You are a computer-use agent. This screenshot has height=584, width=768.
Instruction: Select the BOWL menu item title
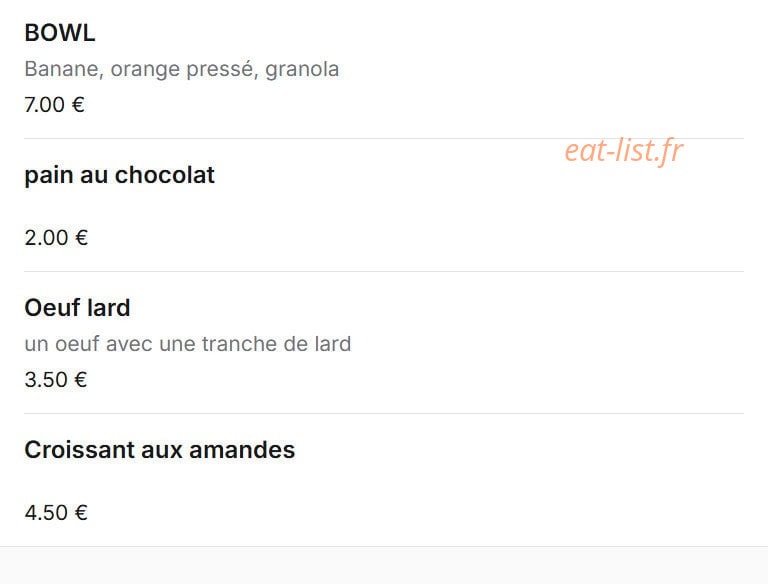[60, 33]
